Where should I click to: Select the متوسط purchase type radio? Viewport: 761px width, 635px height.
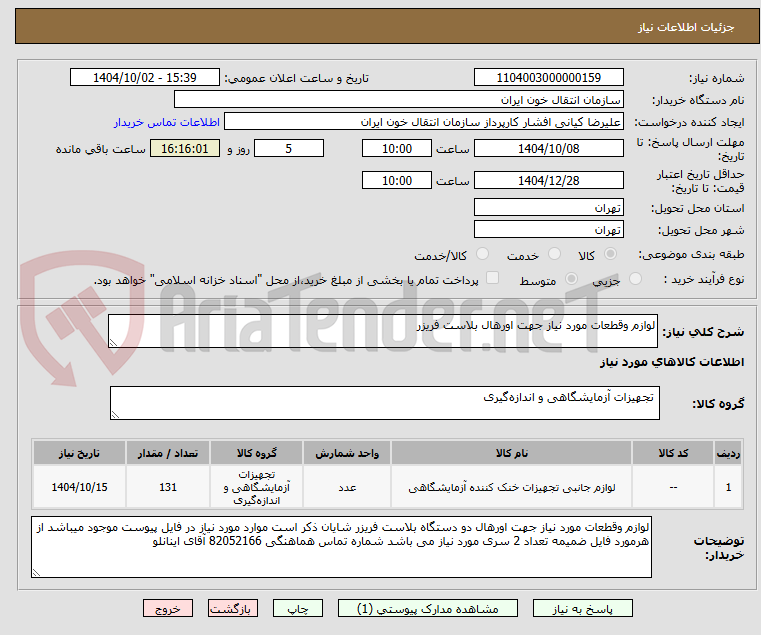(572, 279)
